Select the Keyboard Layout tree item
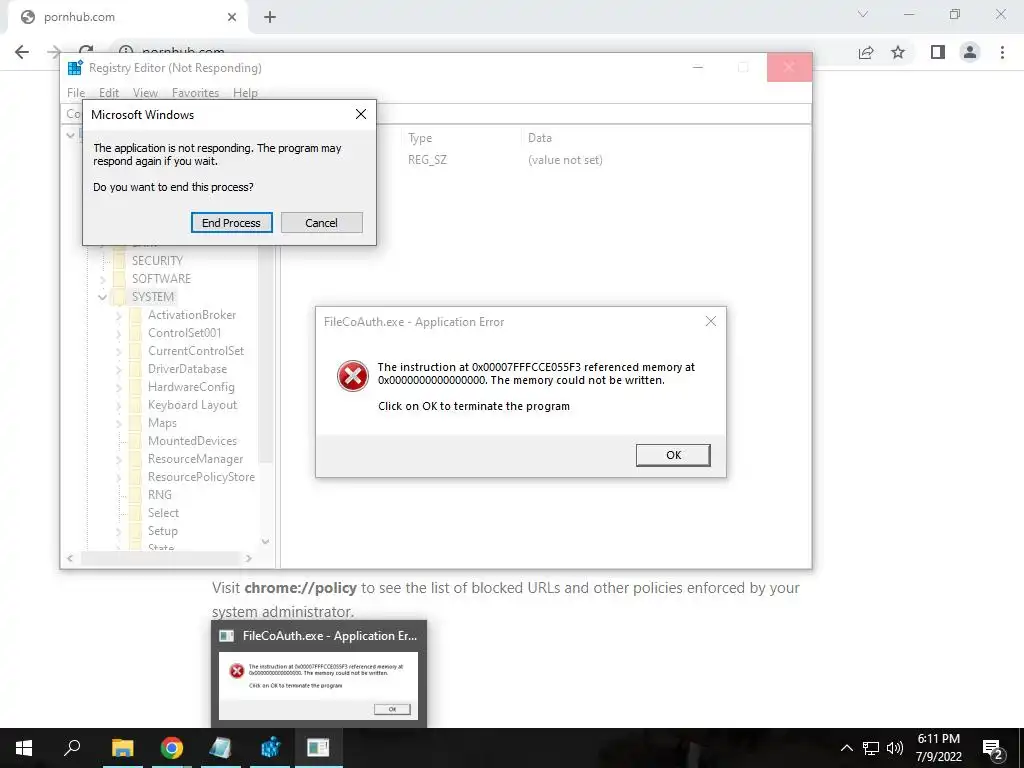 pyautogui.click(x=192, y=405)
